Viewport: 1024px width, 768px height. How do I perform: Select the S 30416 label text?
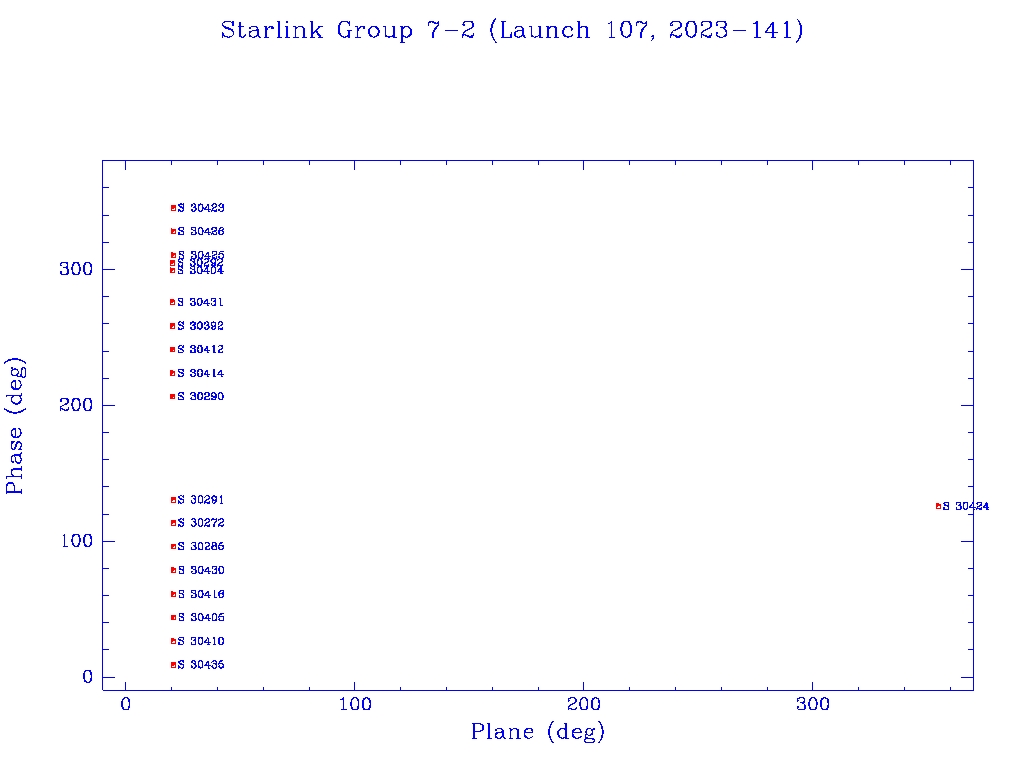tap(201, 595)
